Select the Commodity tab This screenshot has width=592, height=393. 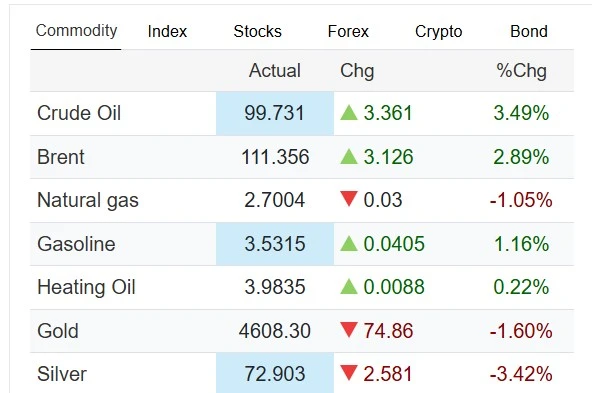point(76,31)
